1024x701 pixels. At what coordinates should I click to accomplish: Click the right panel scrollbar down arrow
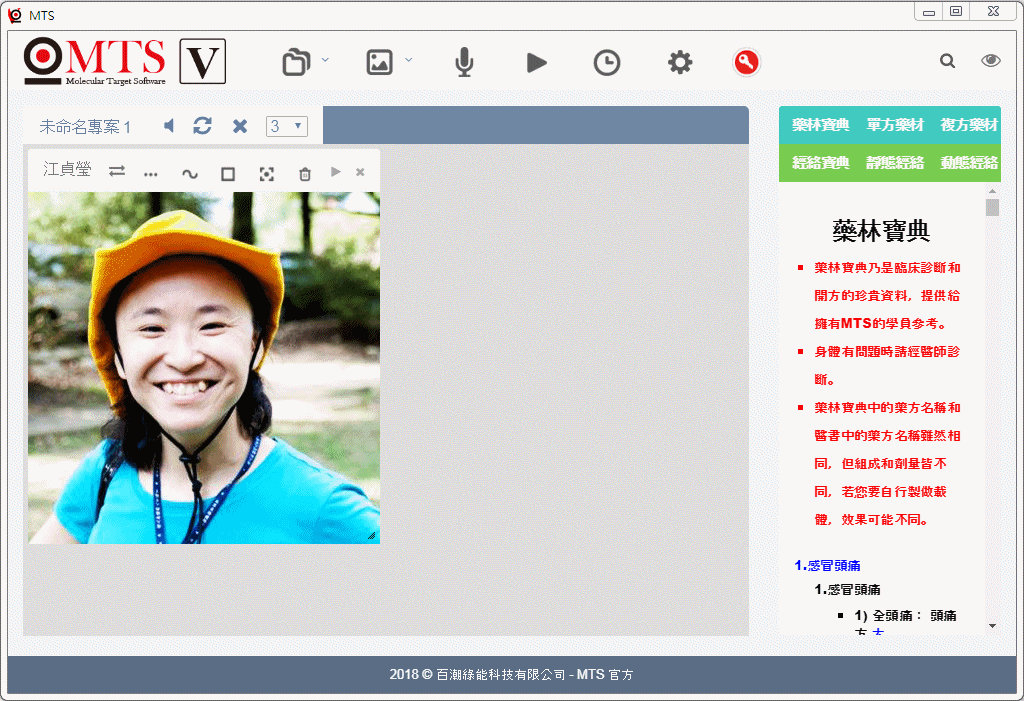tap(992, 625)
